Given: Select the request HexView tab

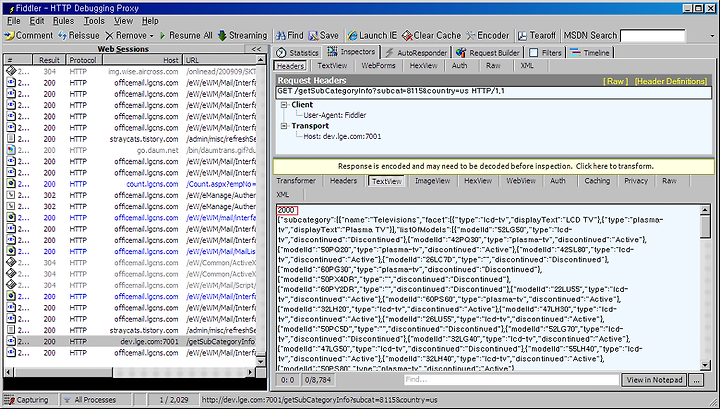Looking at the screenshot, I should click(423, 66).
